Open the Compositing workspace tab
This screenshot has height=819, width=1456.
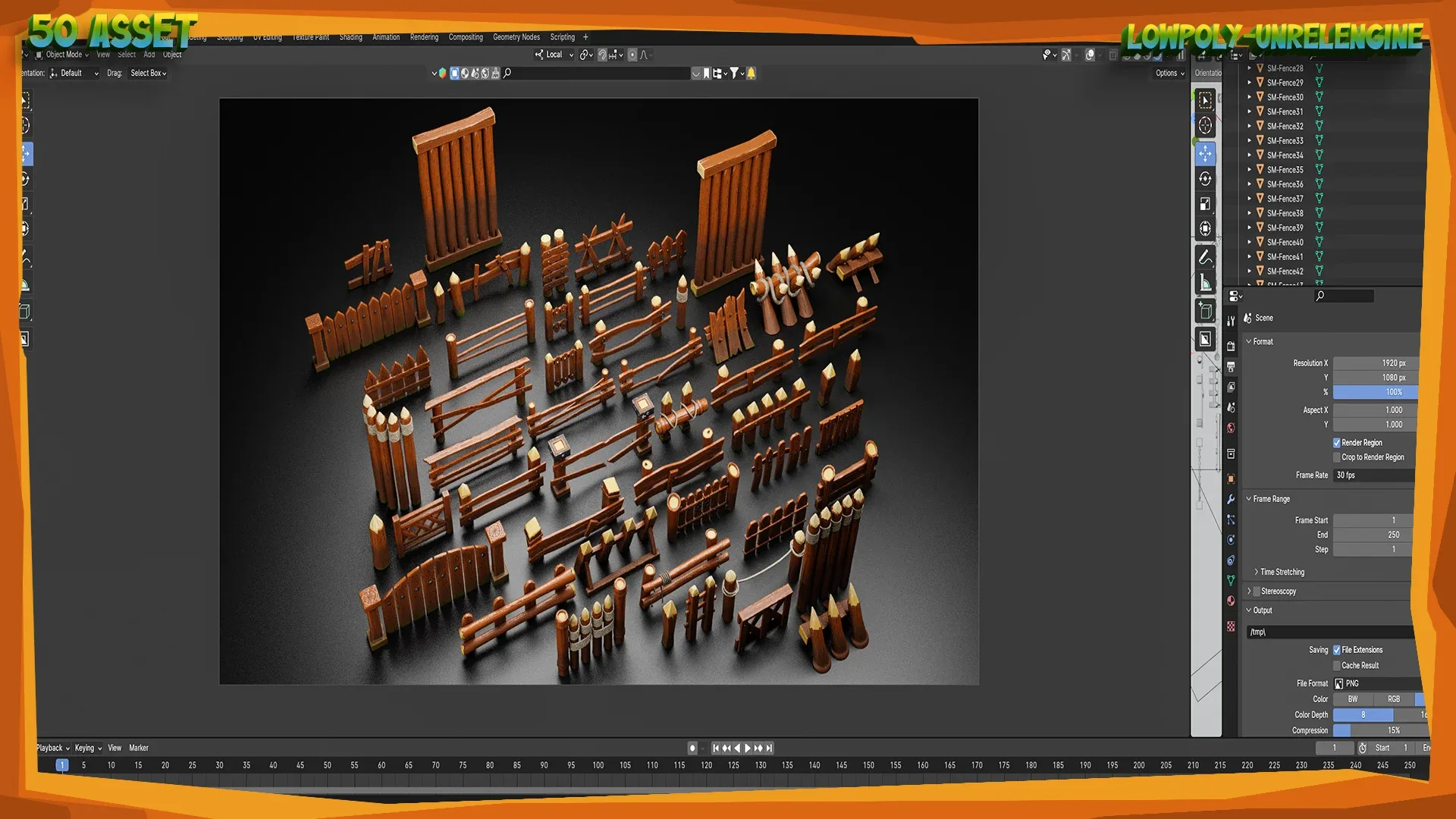[468, 37]
